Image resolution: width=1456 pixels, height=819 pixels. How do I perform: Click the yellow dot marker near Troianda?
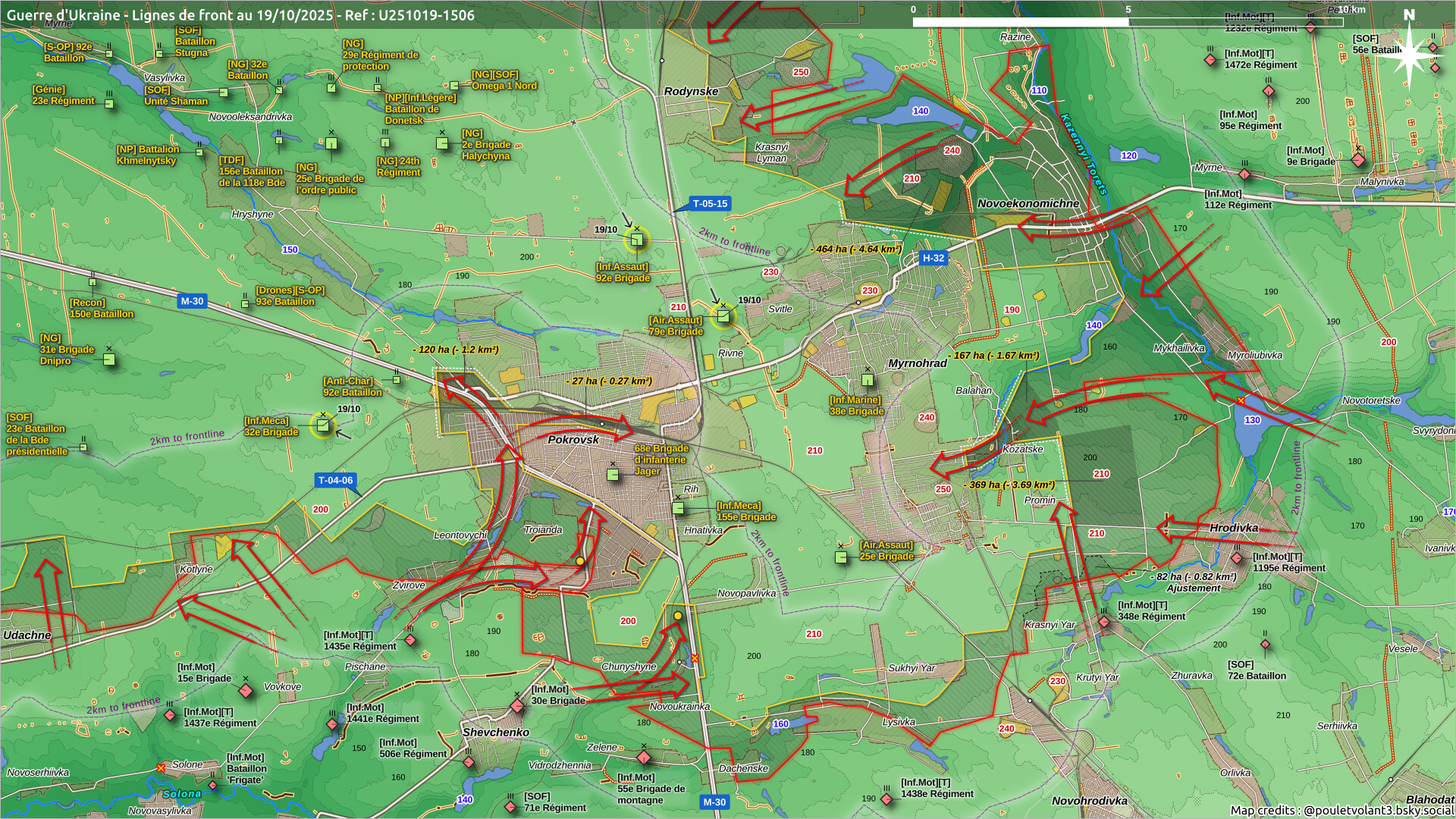[580, 560]
